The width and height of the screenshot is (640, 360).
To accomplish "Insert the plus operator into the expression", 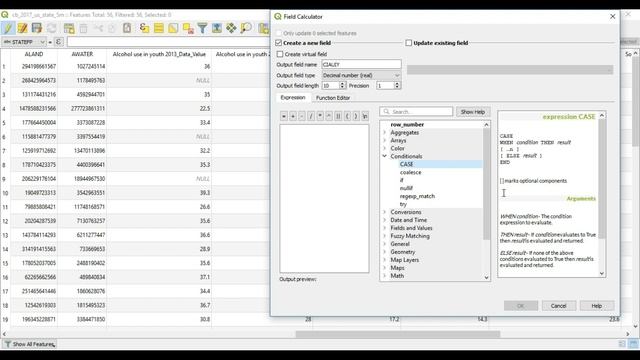I will click(293, 116).
